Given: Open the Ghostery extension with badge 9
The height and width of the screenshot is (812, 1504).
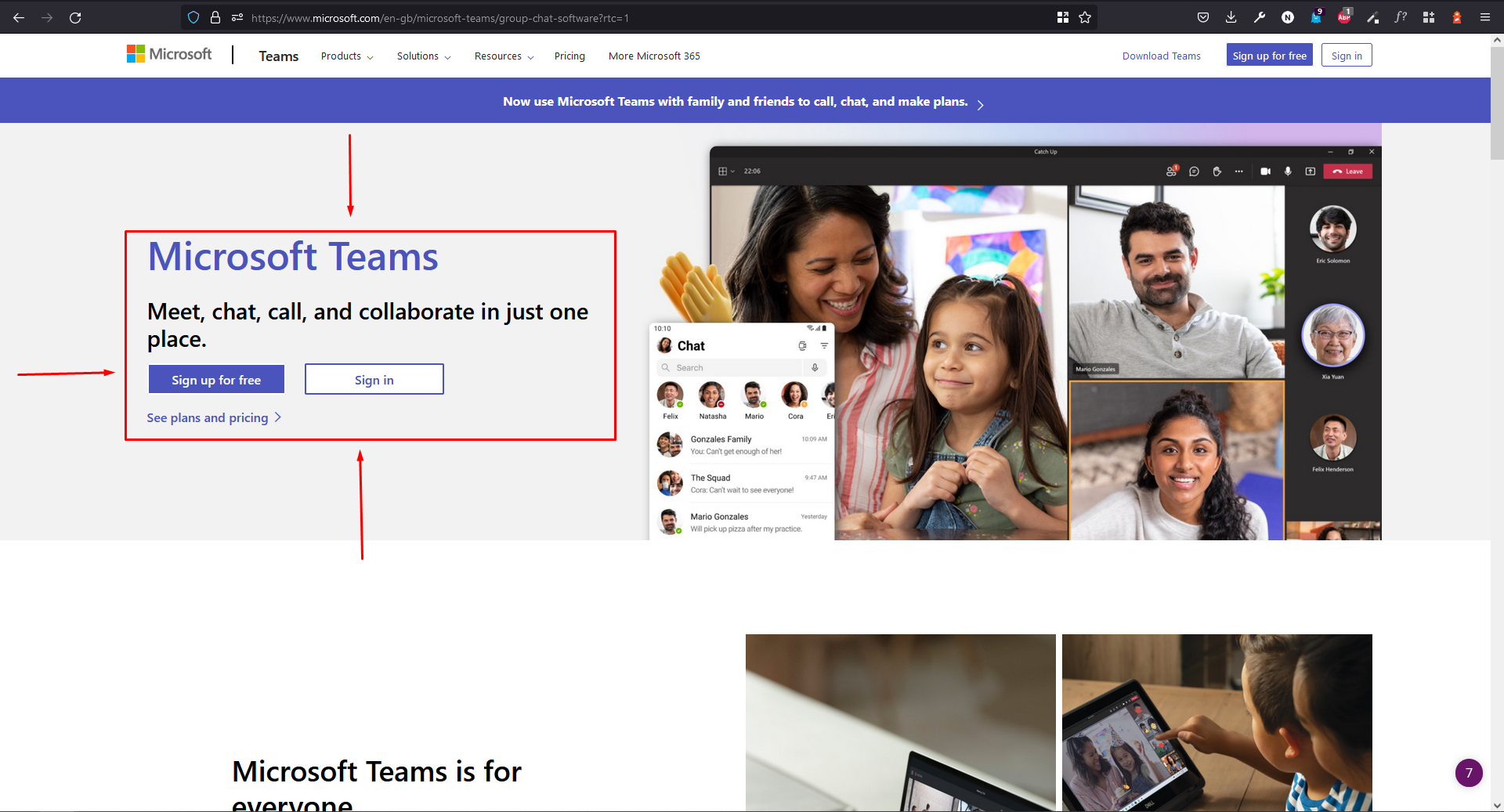Looking at the screenshot, I should (x=1316, y=16).
